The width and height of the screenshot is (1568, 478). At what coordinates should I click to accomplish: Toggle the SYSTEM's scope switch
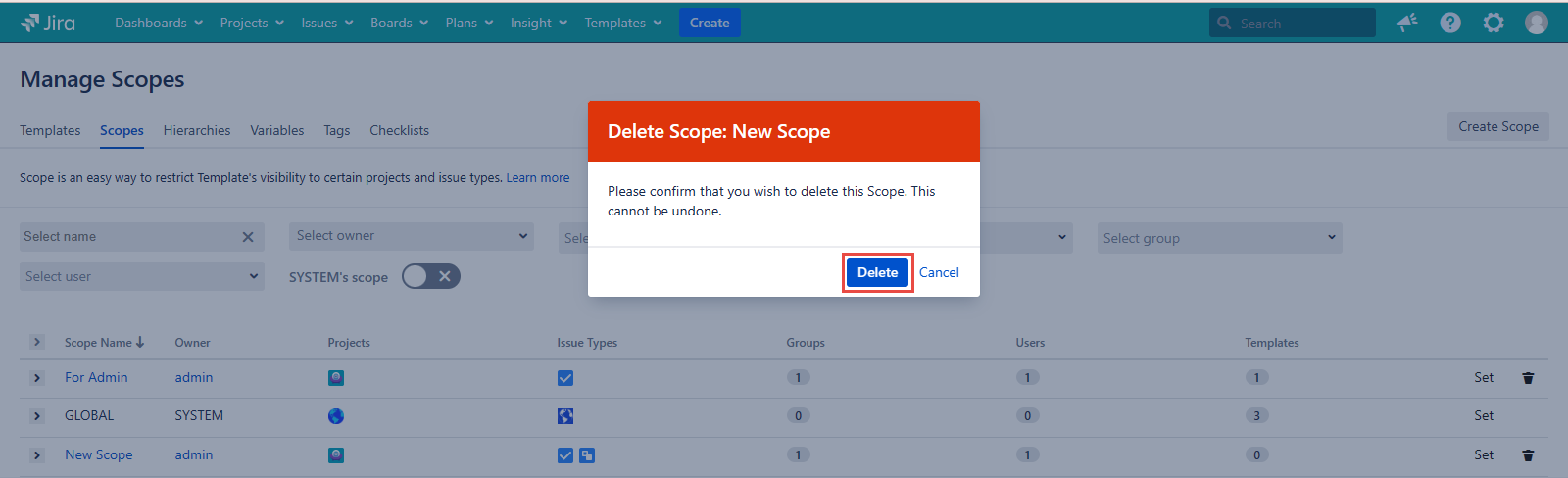pyautogui.click(x=431, y=277)
